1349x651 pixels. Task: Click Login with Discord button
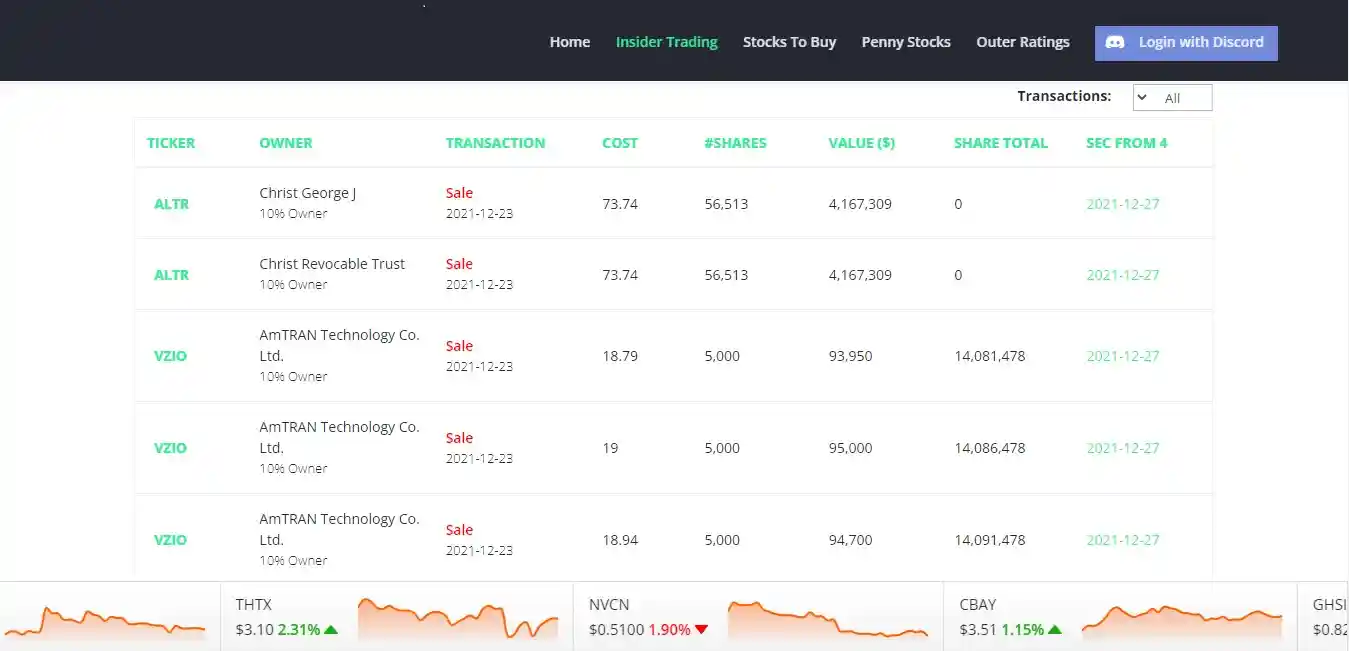click(x=1186, y=43)
